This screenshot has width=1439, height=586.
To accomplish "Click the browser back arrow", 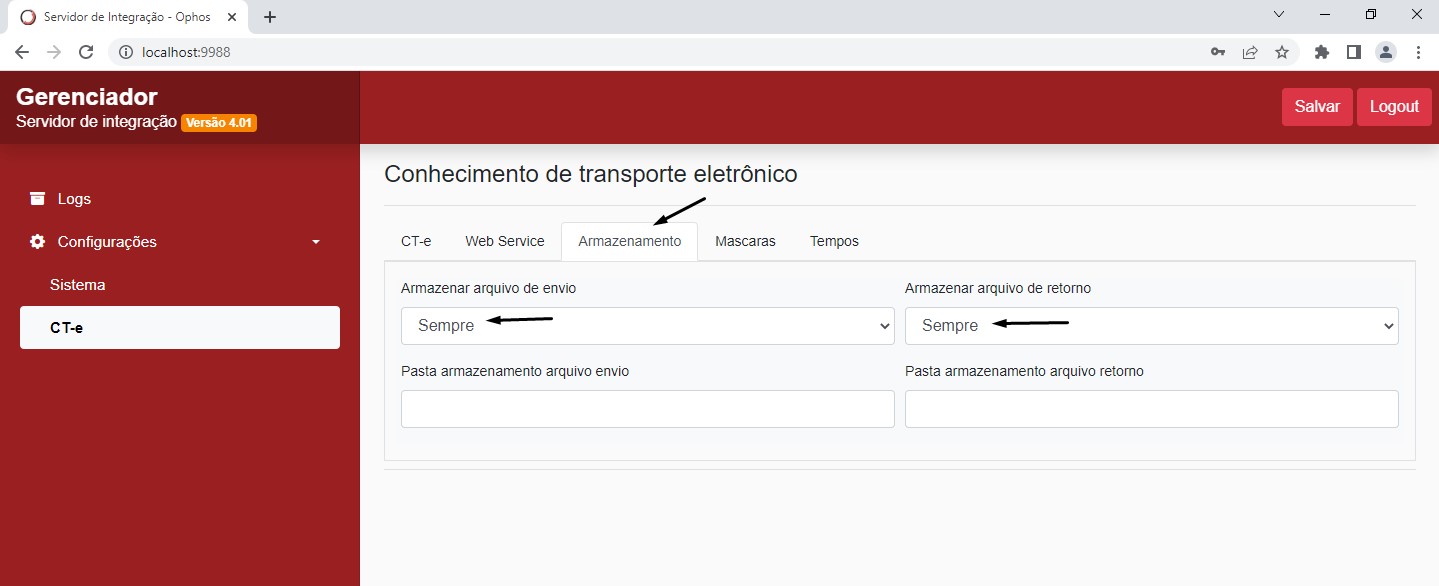I will click(22, 52).
